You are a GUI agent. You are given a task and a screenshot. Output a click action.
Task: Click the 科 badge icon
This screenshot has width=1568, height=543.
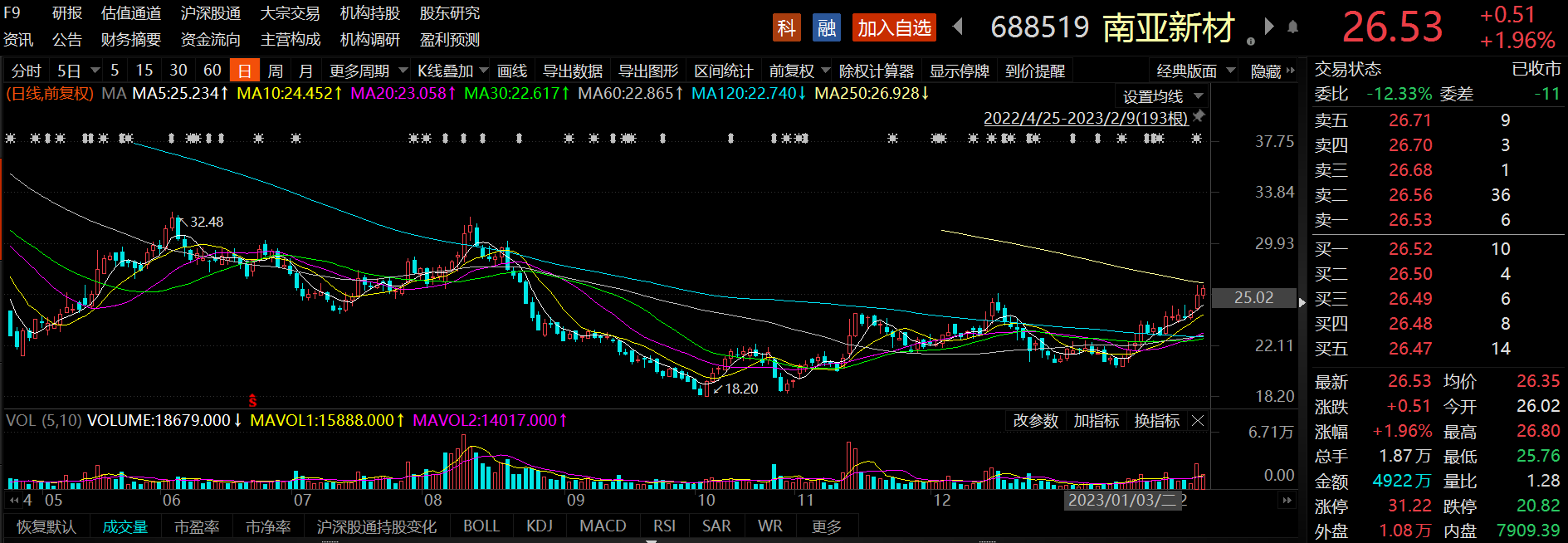tap(786, 28)
